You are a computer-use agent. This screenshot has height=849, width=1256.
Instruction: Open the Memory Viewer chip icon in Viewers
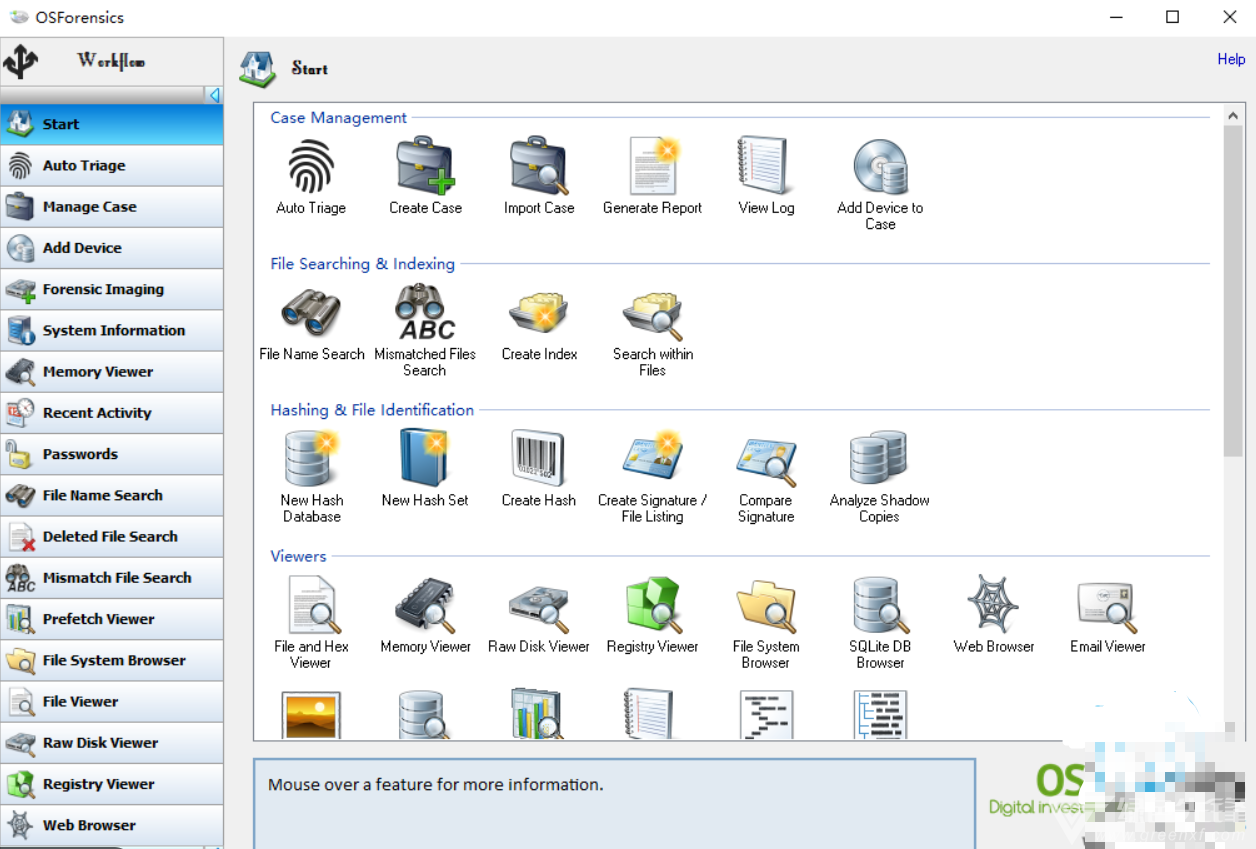[x=425, y=604]
